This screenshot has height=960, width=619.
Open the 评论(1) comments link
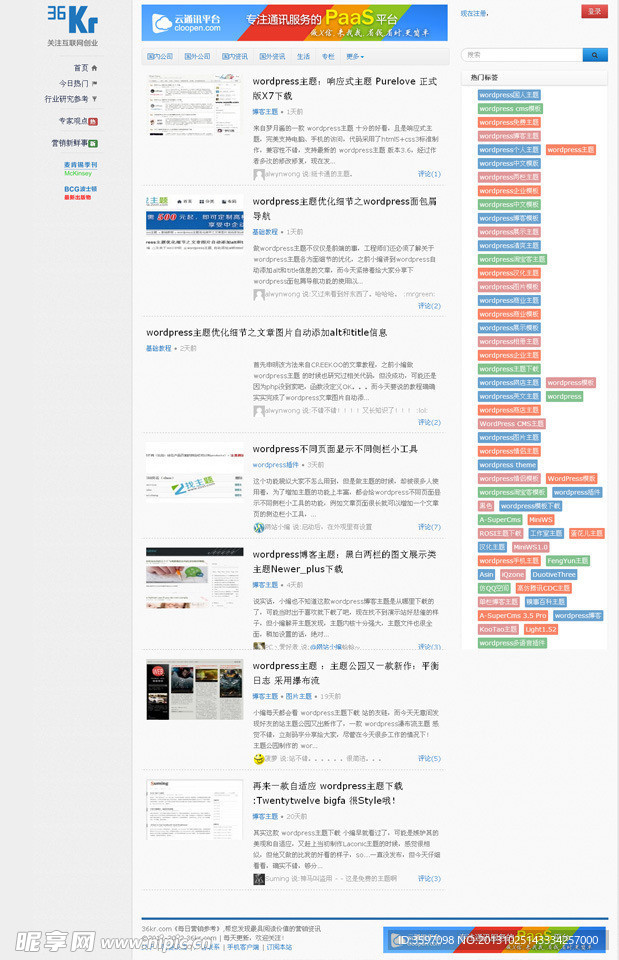point(429,174)
